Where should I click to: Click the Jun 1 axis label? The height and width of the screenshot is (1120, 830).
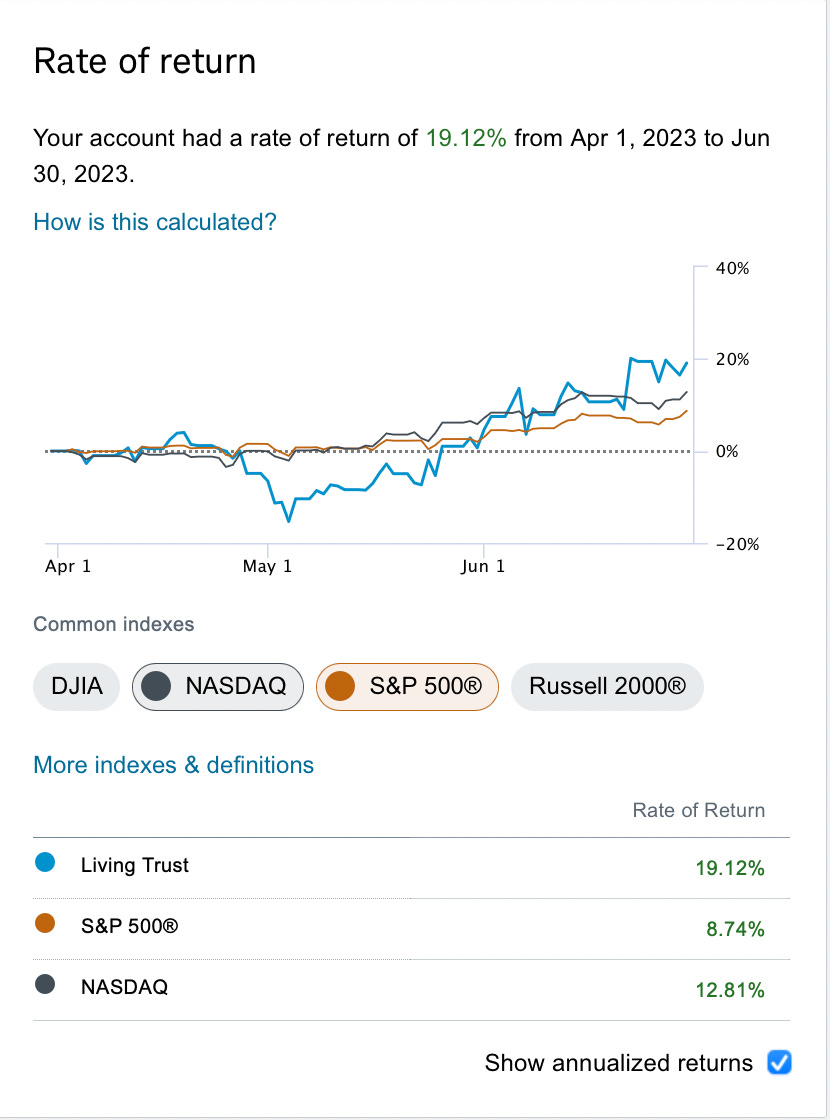484,566
